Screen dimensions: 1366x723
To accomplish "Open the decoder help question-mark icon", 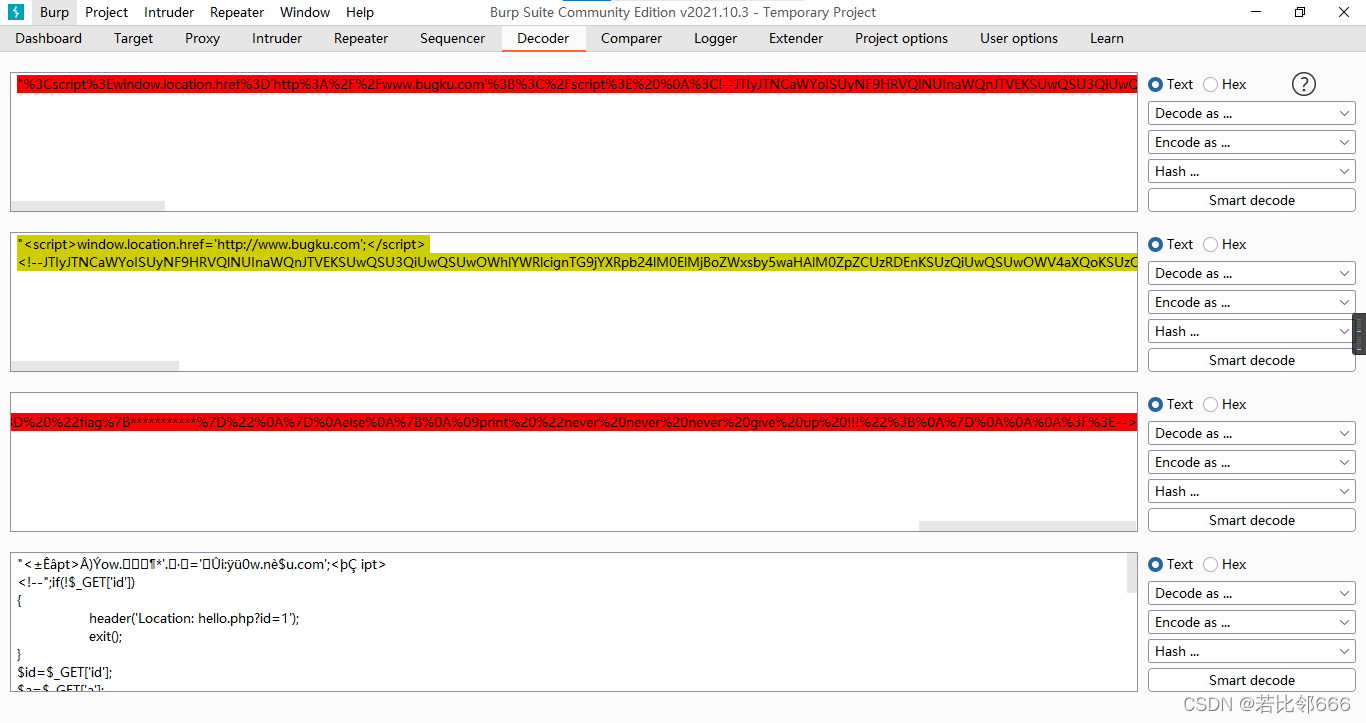I will coord(1304,84).
